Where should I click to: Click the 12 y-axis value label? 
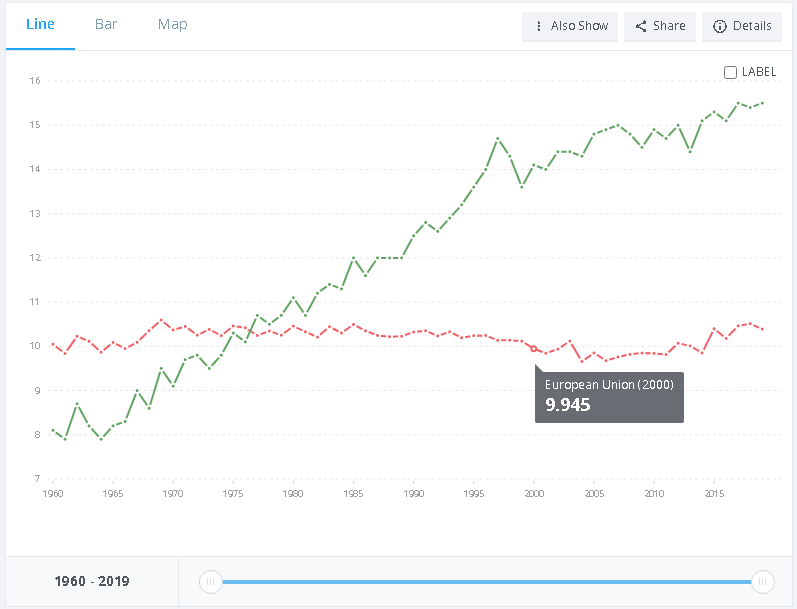(35, 257)
